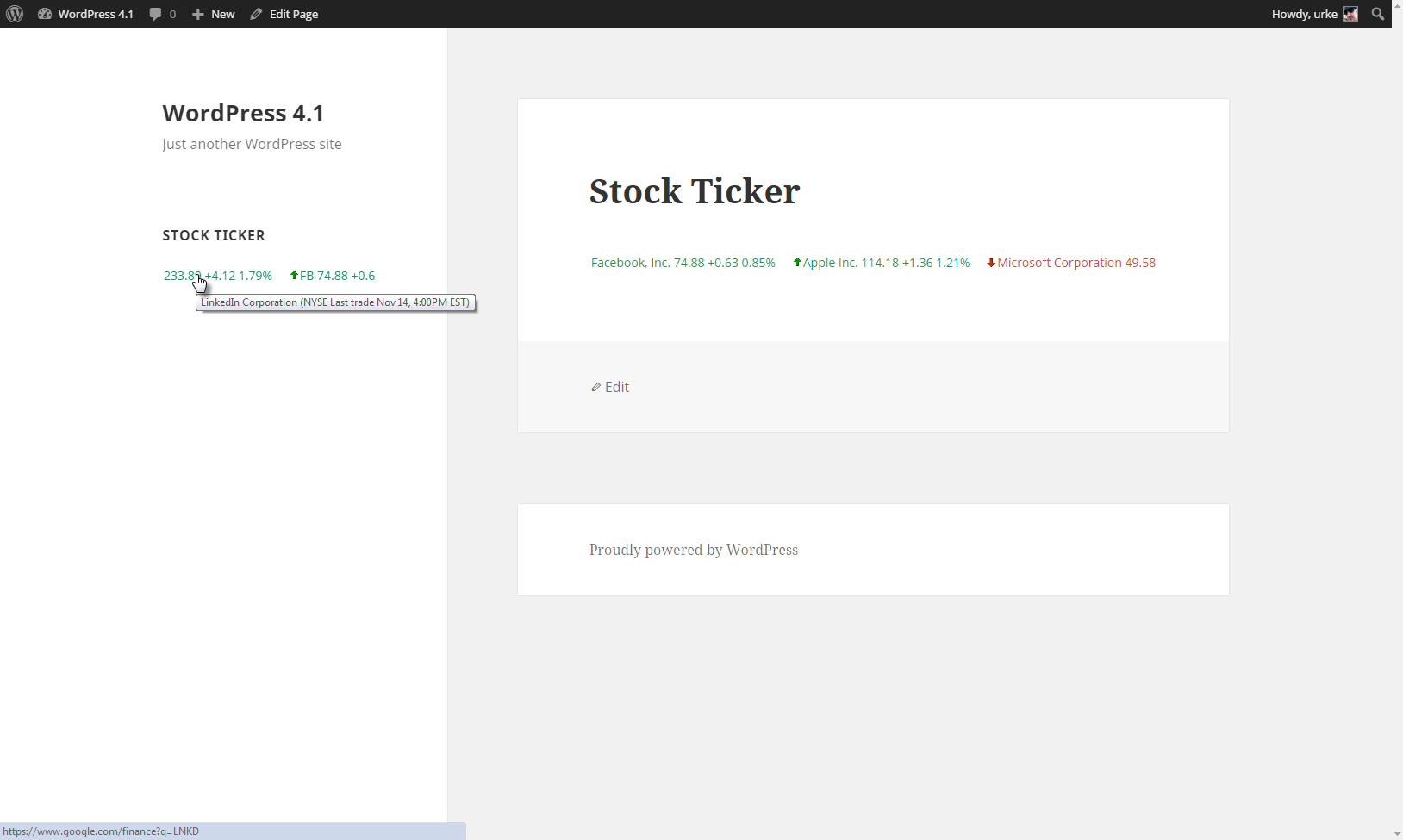
Task: Open Microsoft Corporation 49.58 stock quote
Action: 1076,263
